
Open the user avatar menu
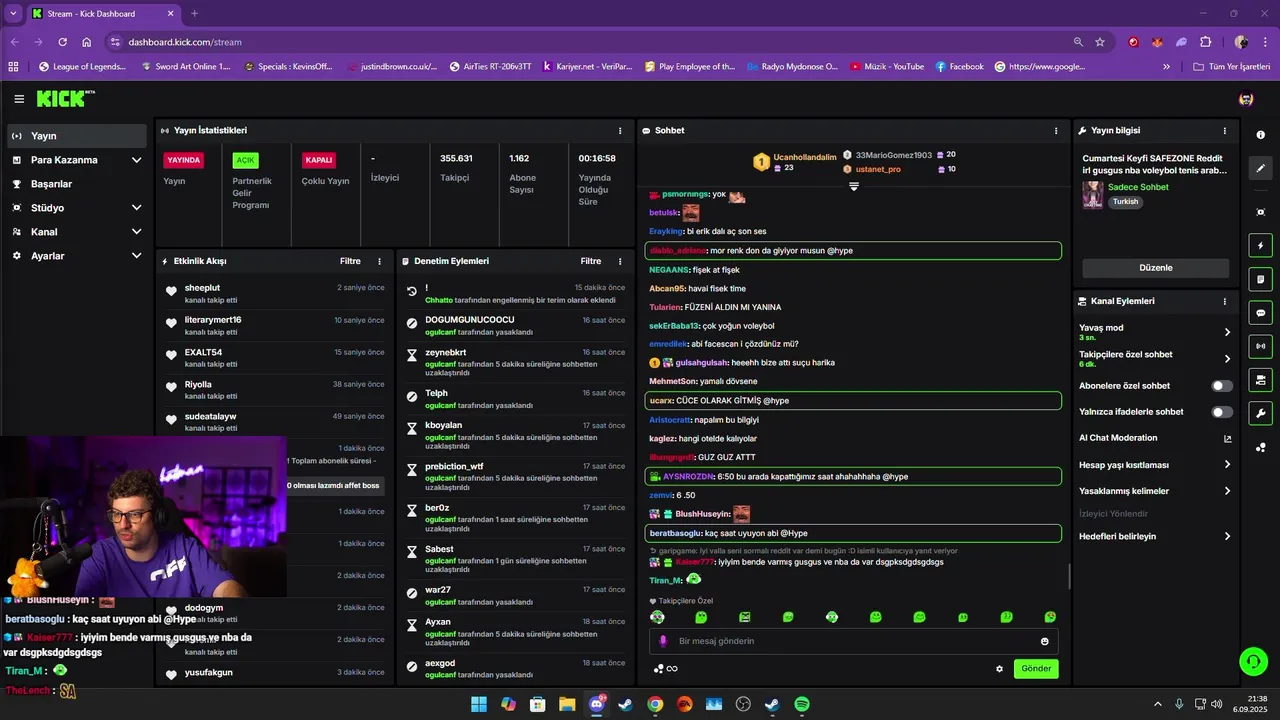click(1246, 99)
